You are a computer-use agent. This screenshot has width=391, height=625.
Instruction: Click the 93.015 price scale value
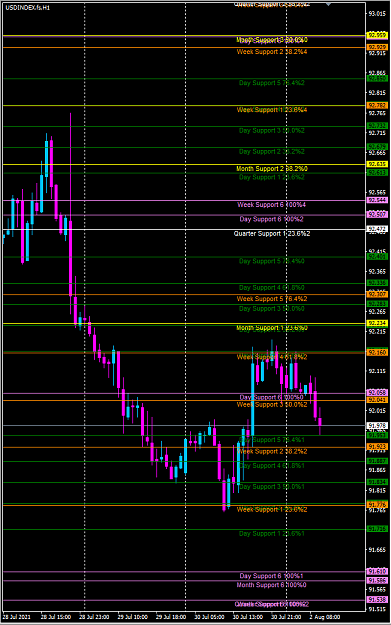[377, 14]
